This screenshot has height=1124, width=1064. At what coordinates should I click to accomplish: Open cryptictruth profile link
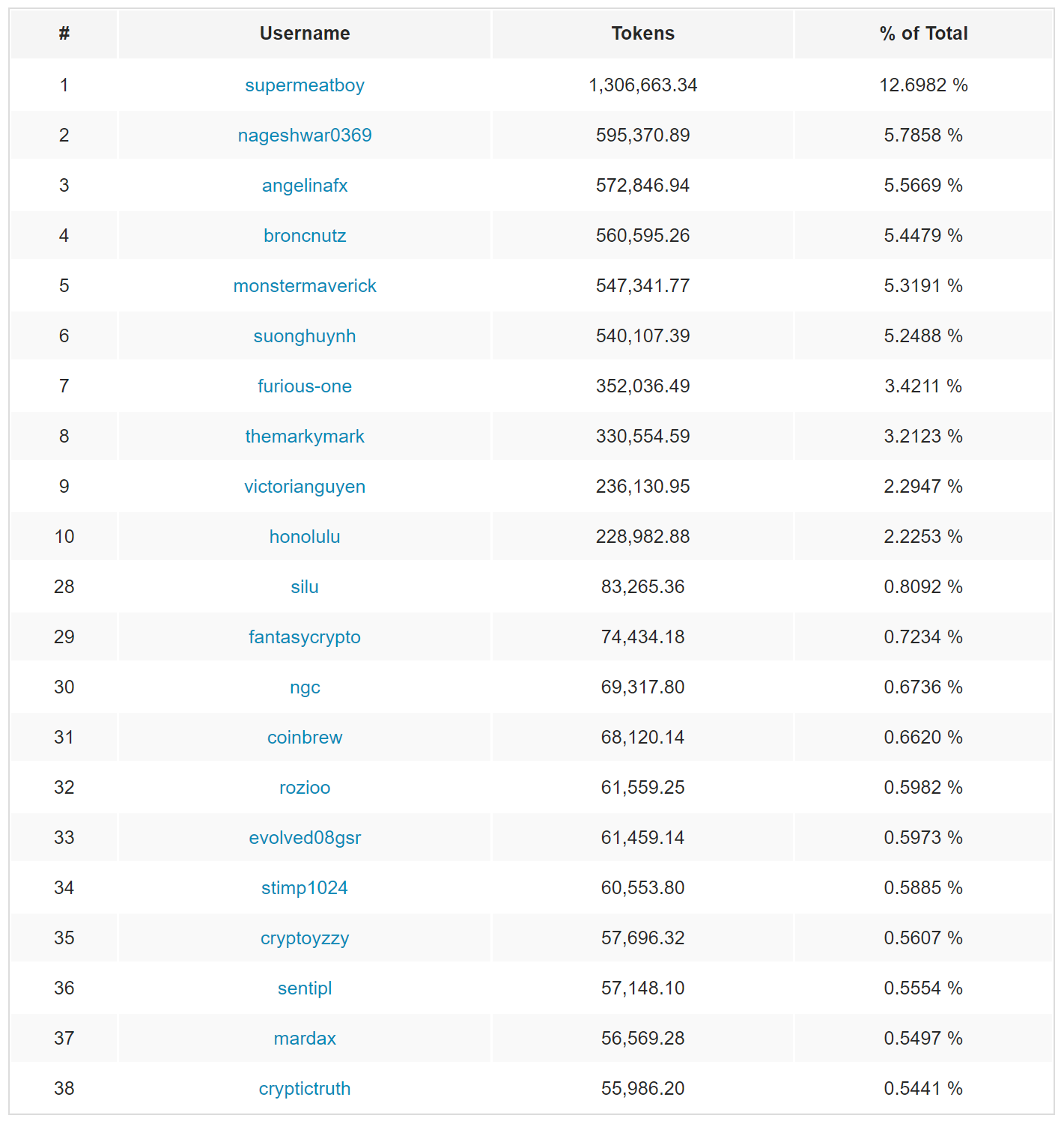point(305,1089)
